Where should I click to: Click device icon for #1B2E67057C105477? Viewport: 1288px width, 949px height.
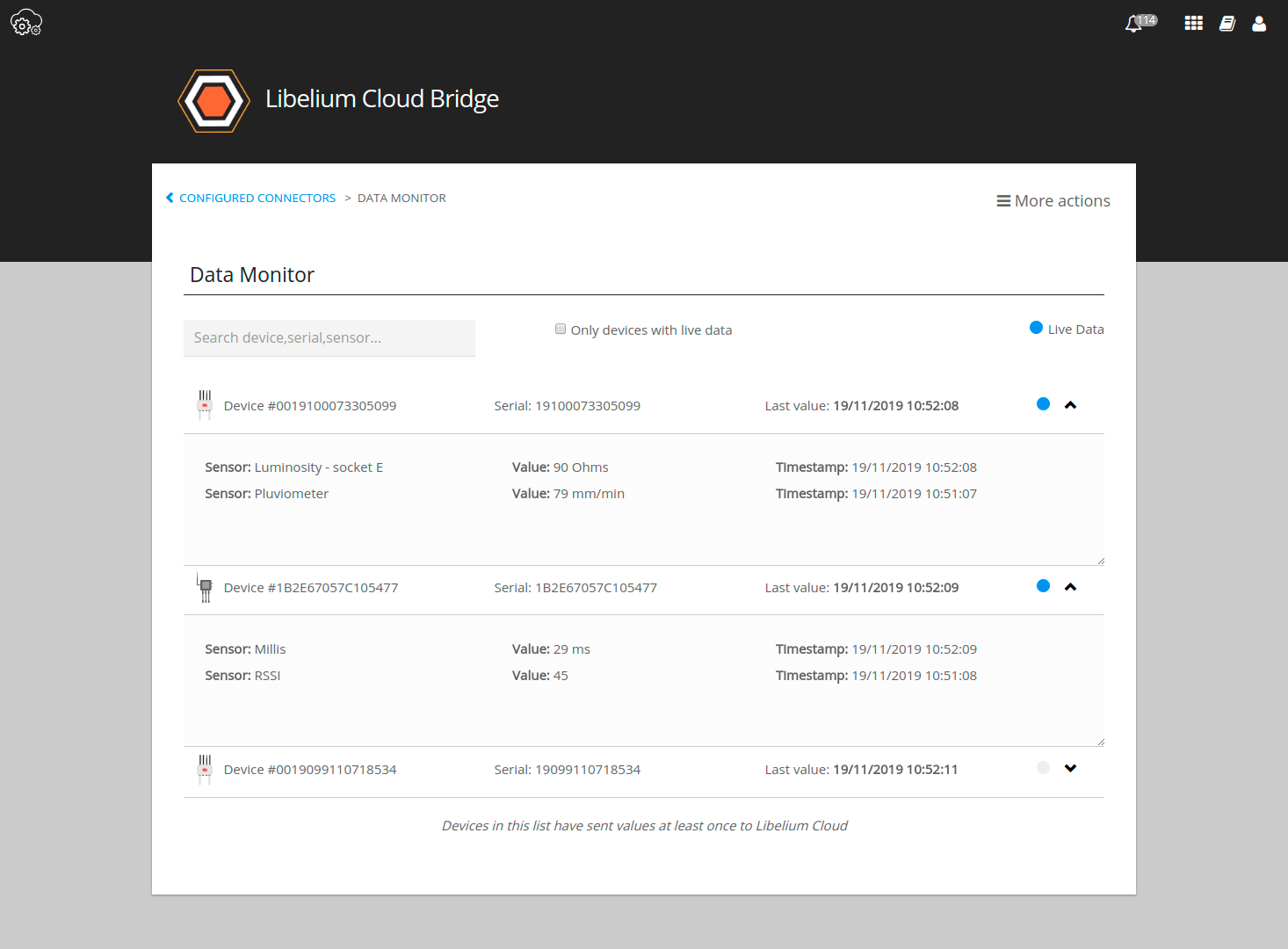(x=205, y=587)
